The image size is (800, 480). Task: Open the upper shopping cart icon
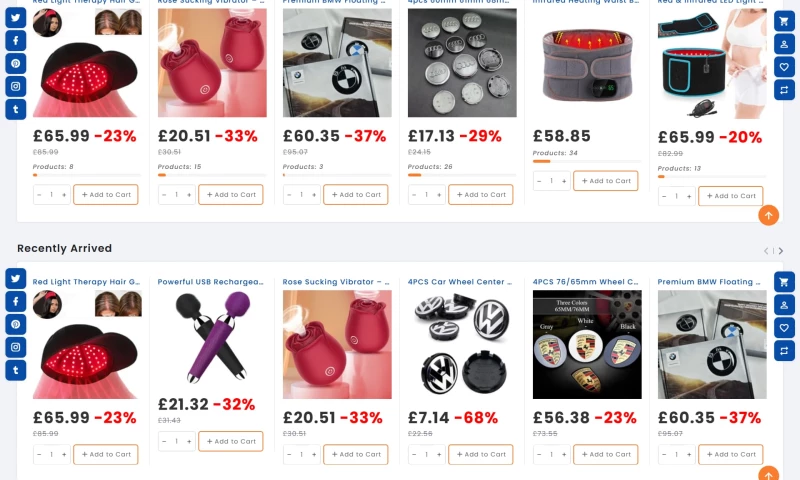784,21
